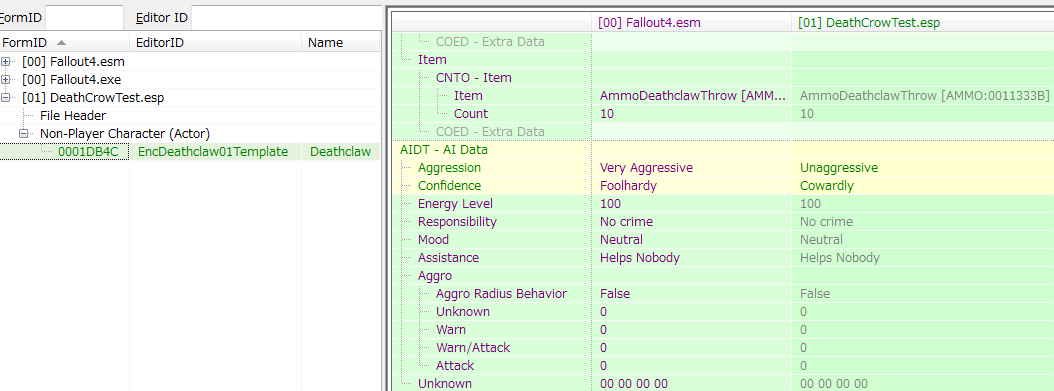This screenshot has height=391, width=1054.
Task: Select the Warn row label
Action: (x=450, y=330)
